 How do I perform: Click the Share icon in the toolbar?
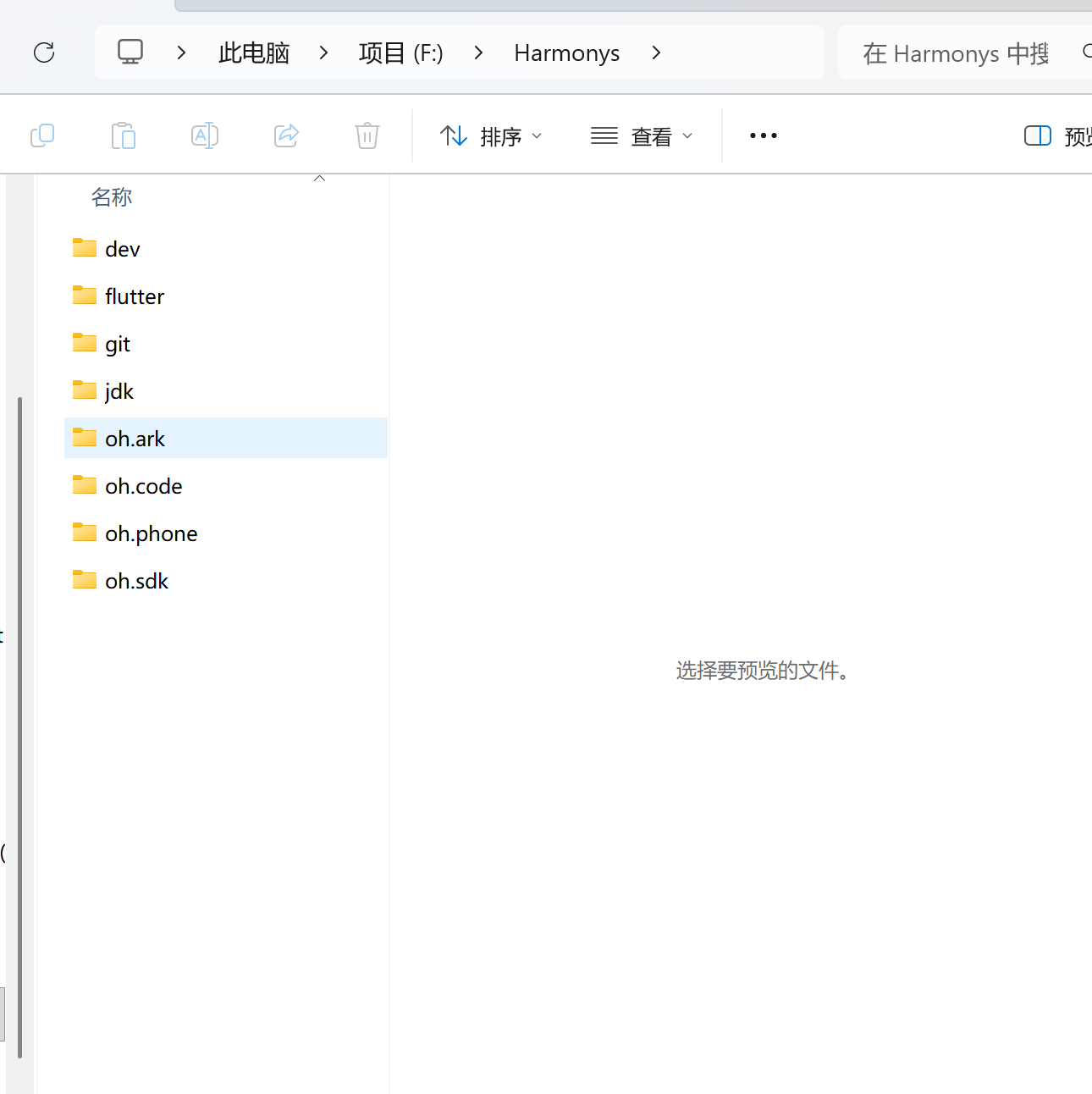coord(286,135)
